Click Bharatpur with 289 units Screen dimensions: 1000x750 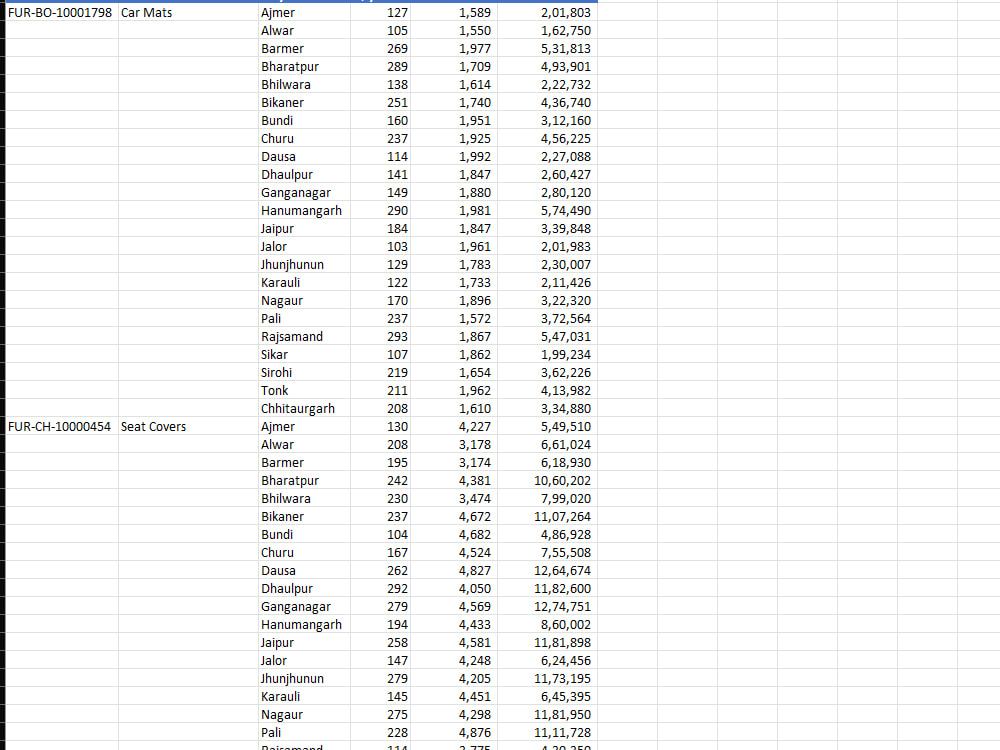304,67
